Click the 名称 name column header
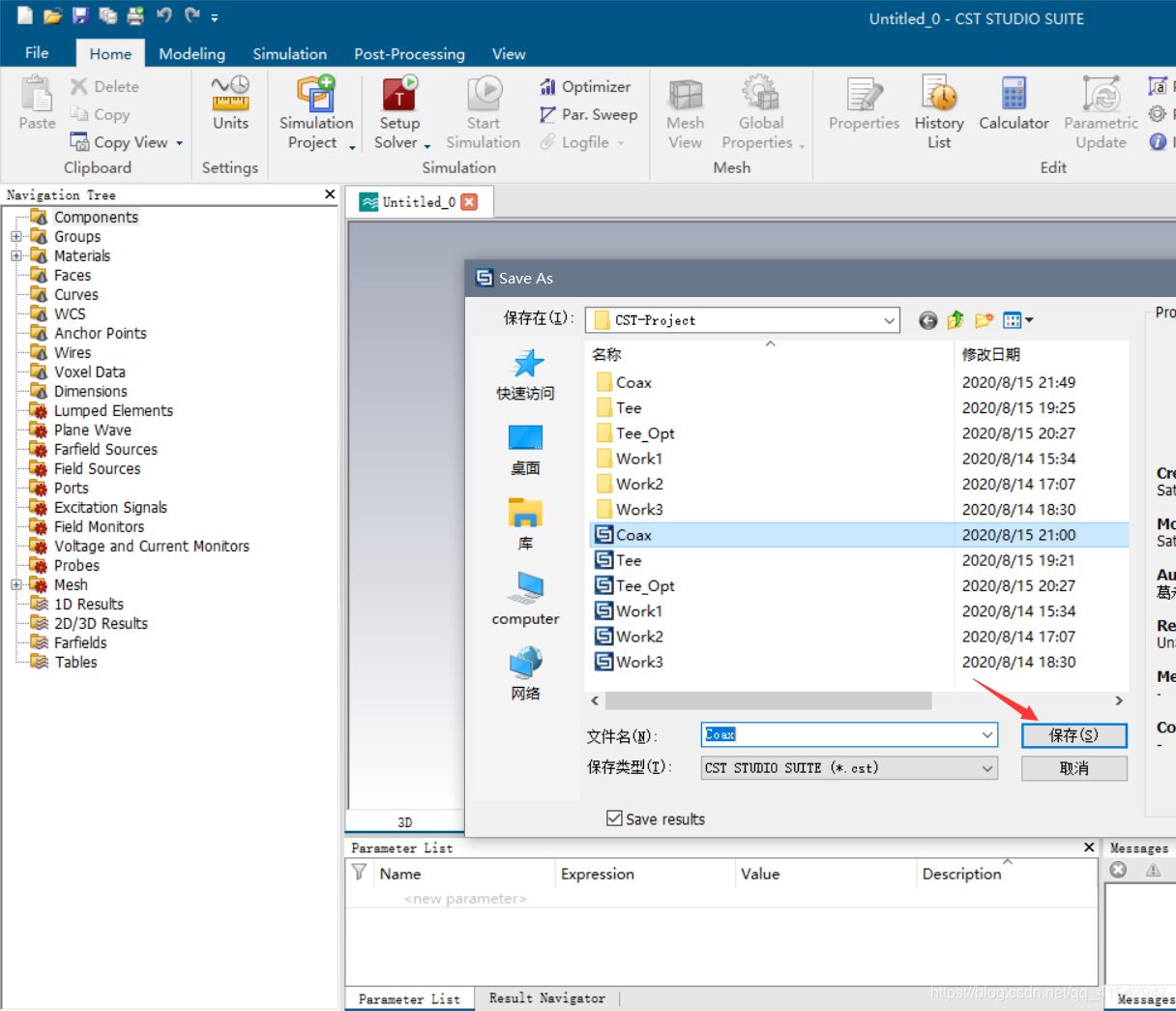 tap(770, 354)
